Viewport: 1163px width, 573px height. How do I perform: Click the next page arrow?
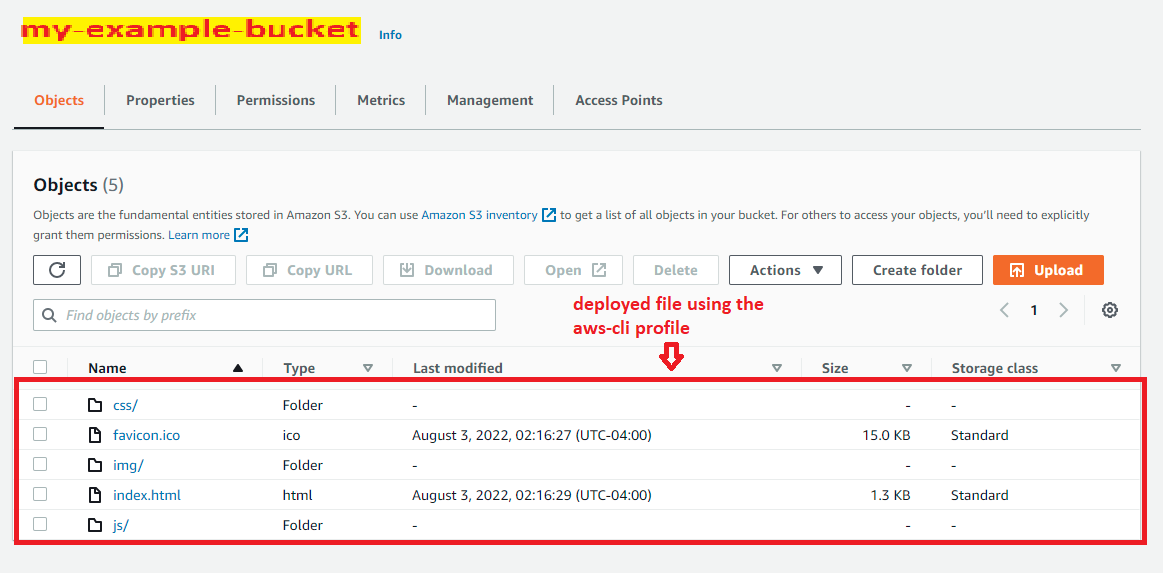point(1064,310)
